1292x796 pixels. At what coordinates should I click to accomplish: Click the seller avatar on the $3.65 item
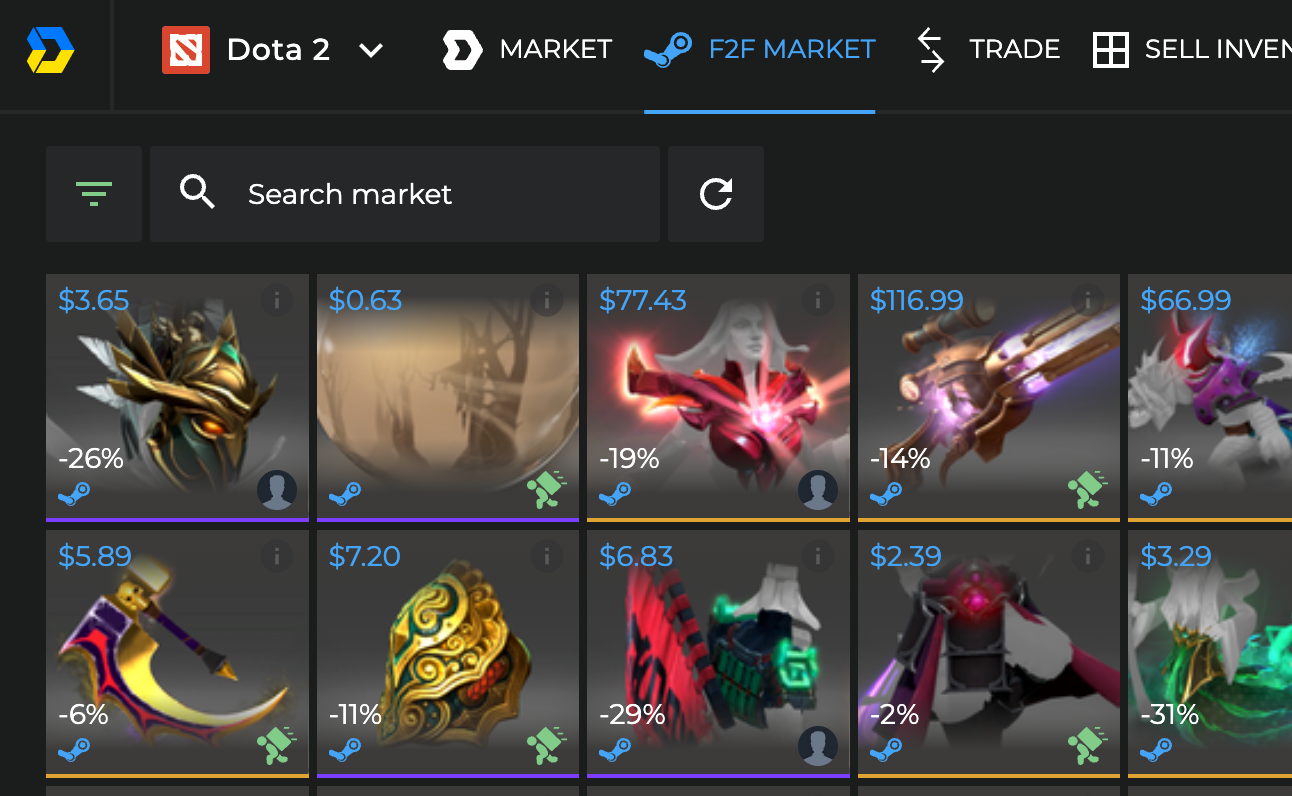[x=277, y=491]
